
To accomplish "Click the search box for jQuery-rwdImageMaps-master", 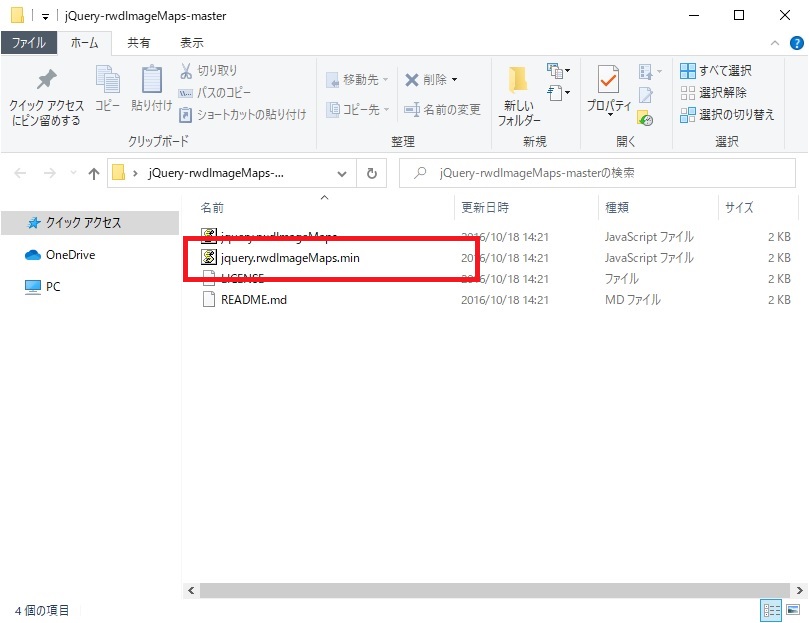I will point(597,173).
